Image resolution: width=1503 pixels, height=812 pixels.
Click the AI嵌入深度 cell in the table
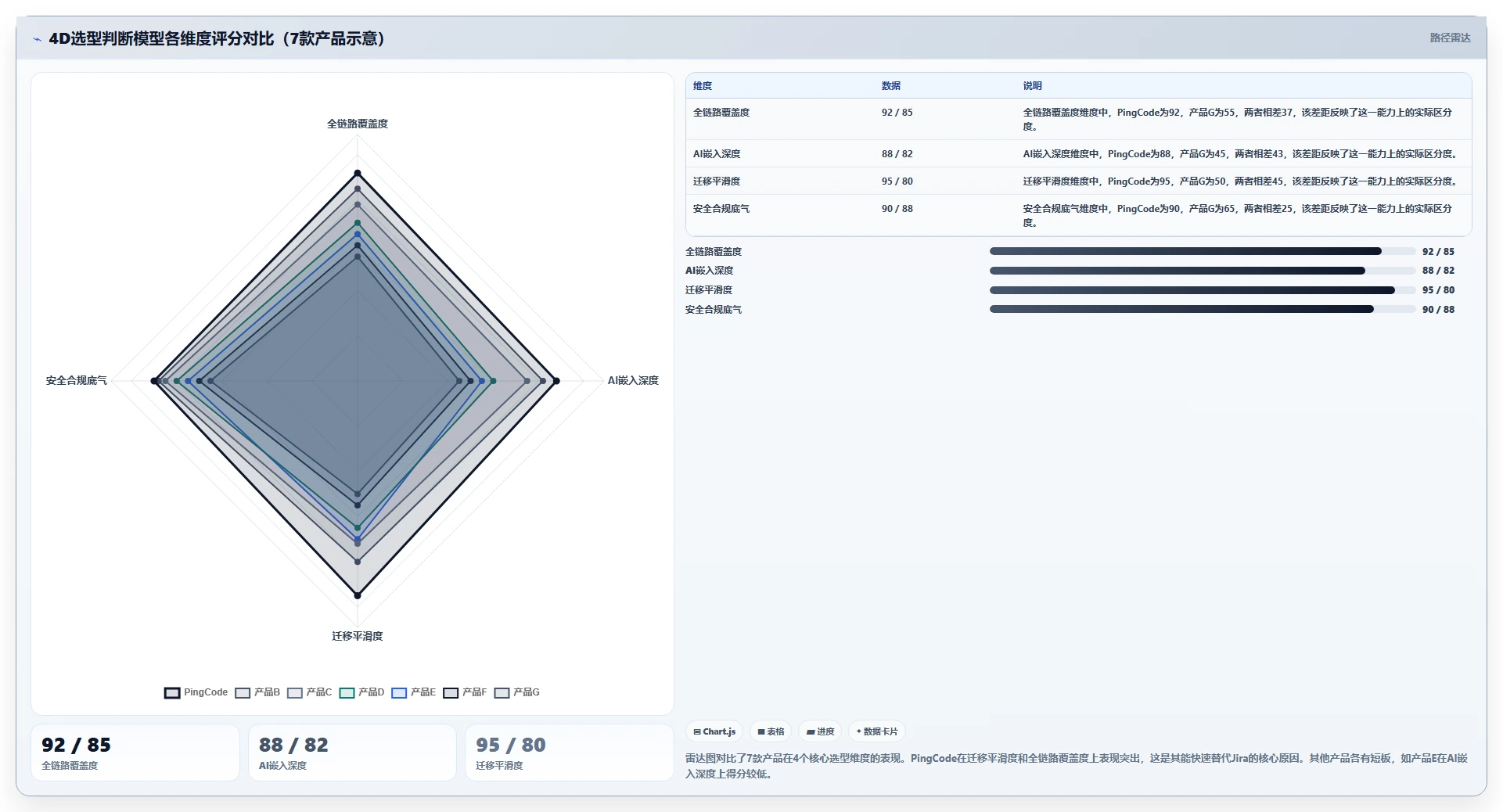[717, 154]
